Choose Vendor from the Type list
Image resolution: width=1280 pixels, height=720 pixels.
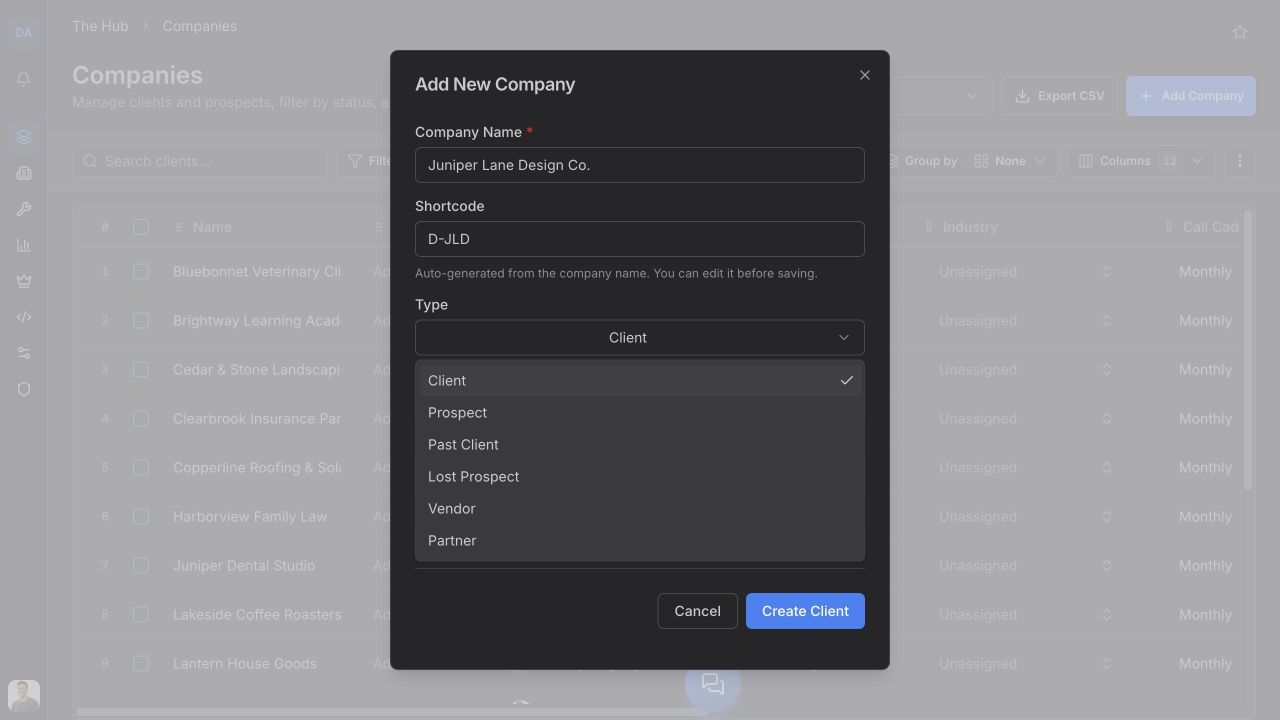tap(640, 509)
